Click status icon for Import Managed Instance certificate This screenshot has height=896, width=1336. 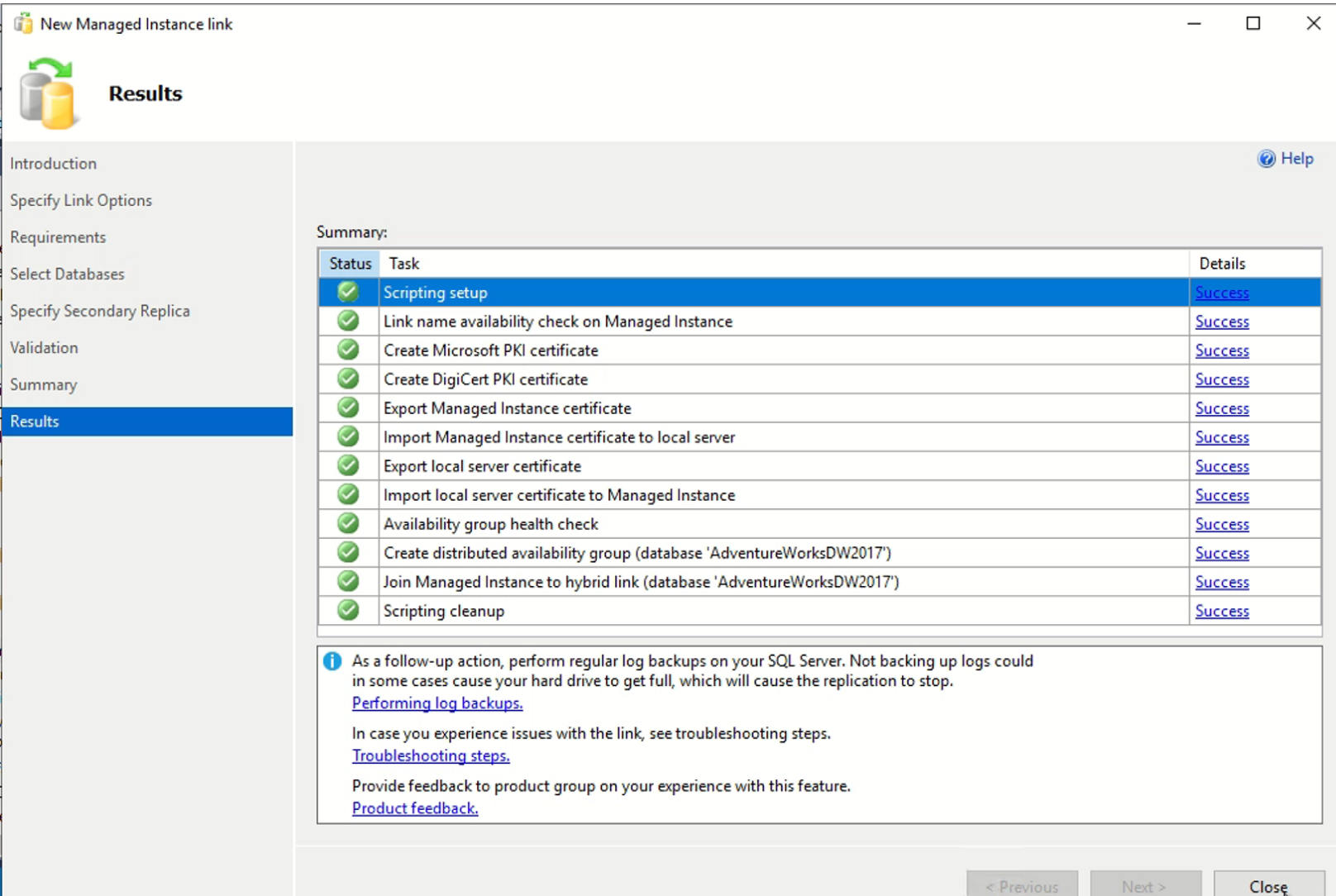[x=348, y=436]
